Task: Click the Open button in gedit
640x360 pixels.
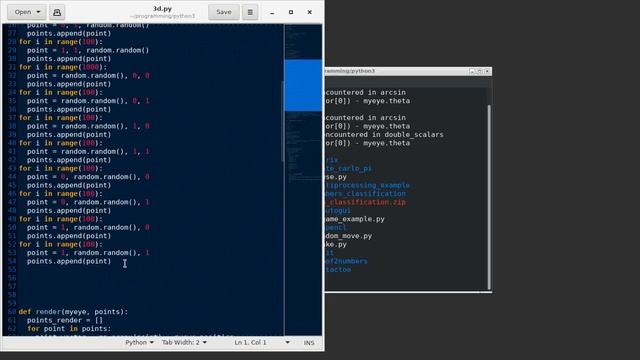Action: pos(22,12)
